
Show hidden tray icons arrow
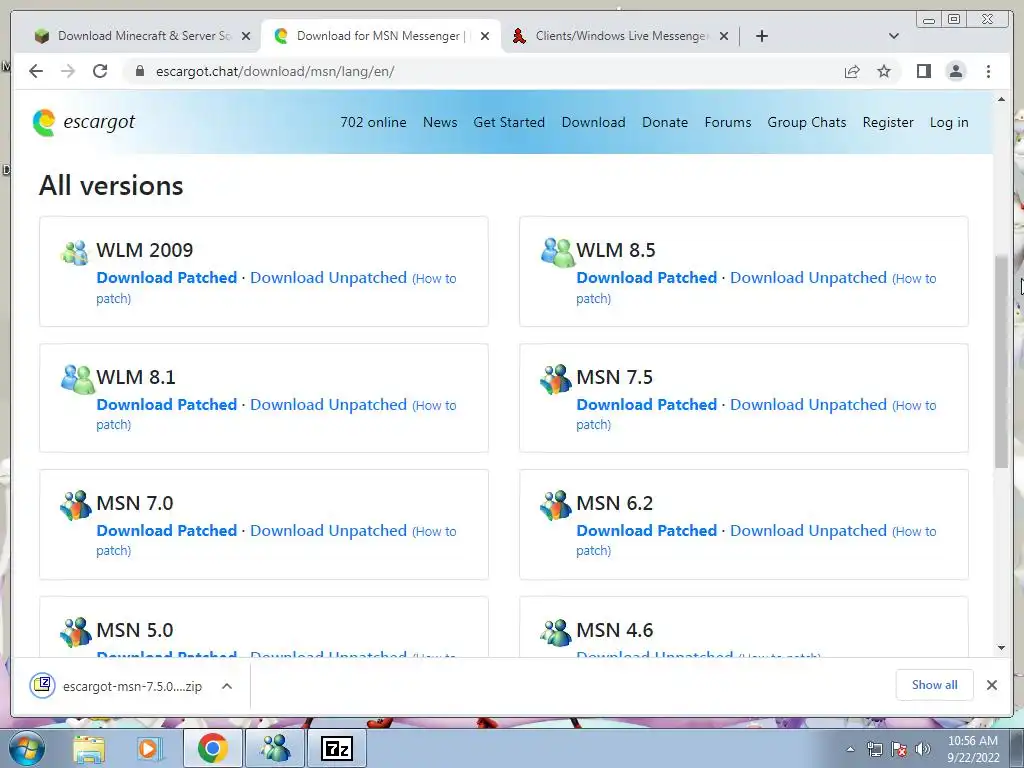[x=850, y=749]
